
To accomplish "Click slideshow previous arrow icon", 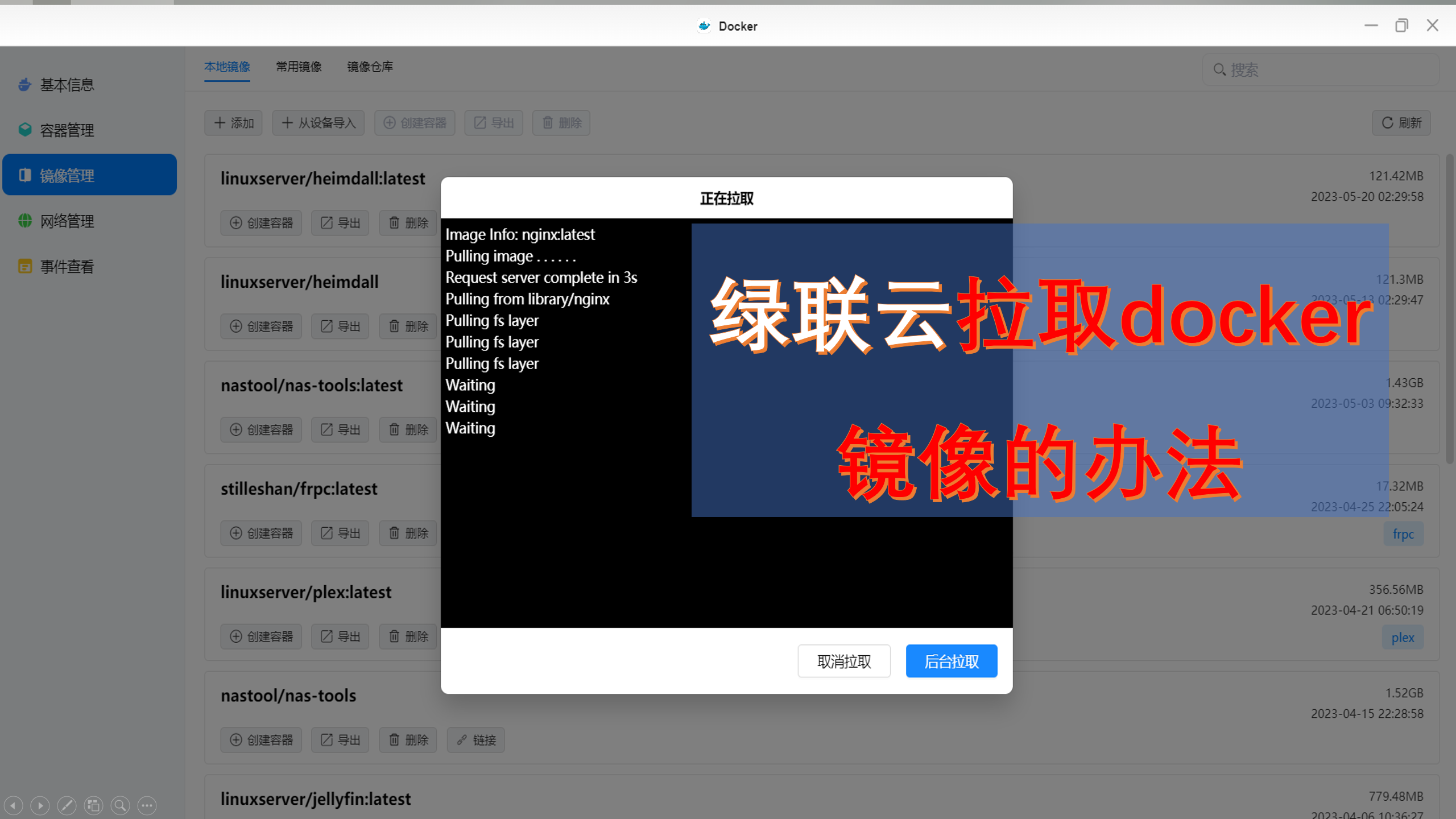I will (13, 806).
